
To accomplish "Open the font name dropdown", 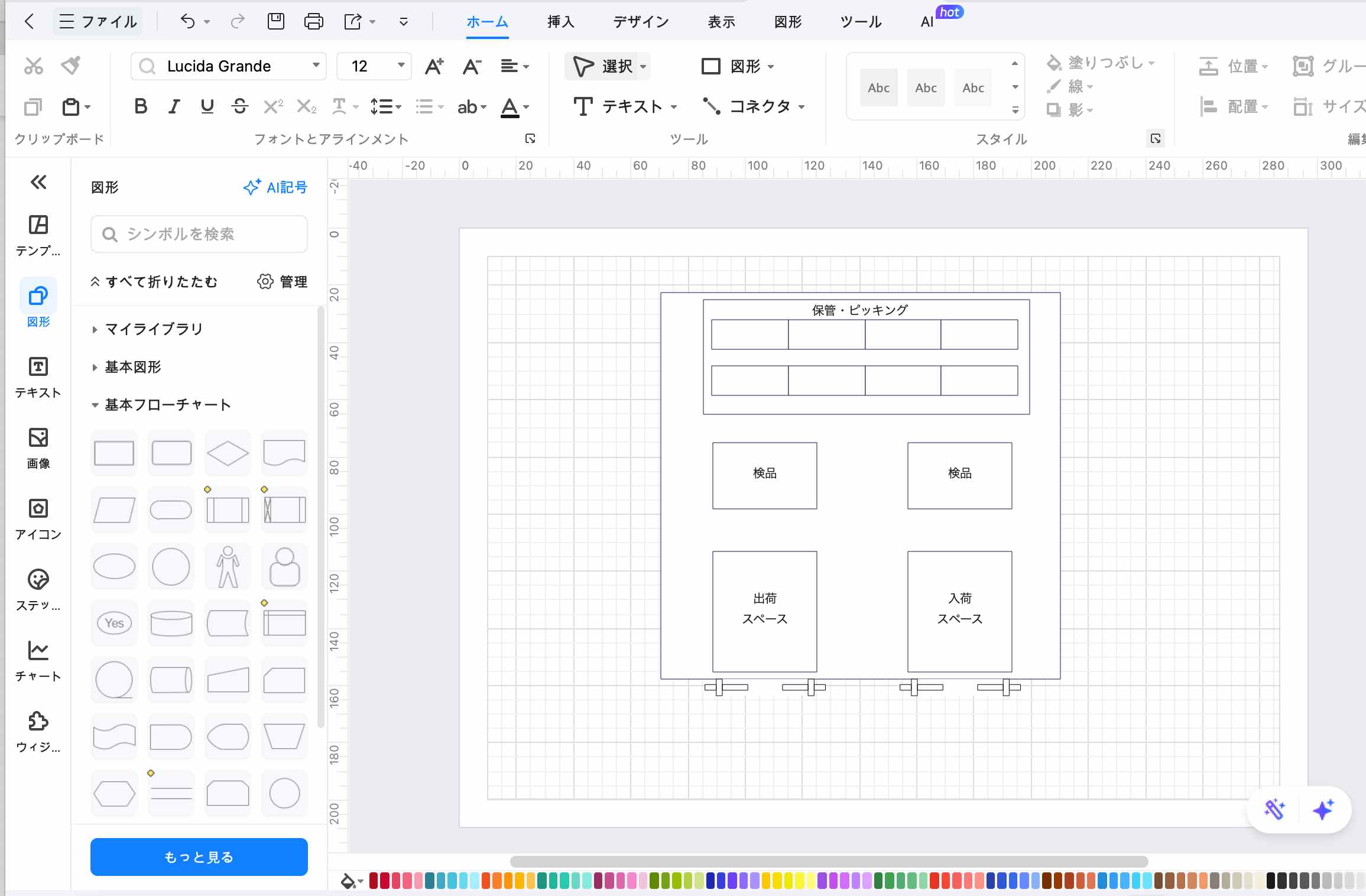I will coord(316,66).
